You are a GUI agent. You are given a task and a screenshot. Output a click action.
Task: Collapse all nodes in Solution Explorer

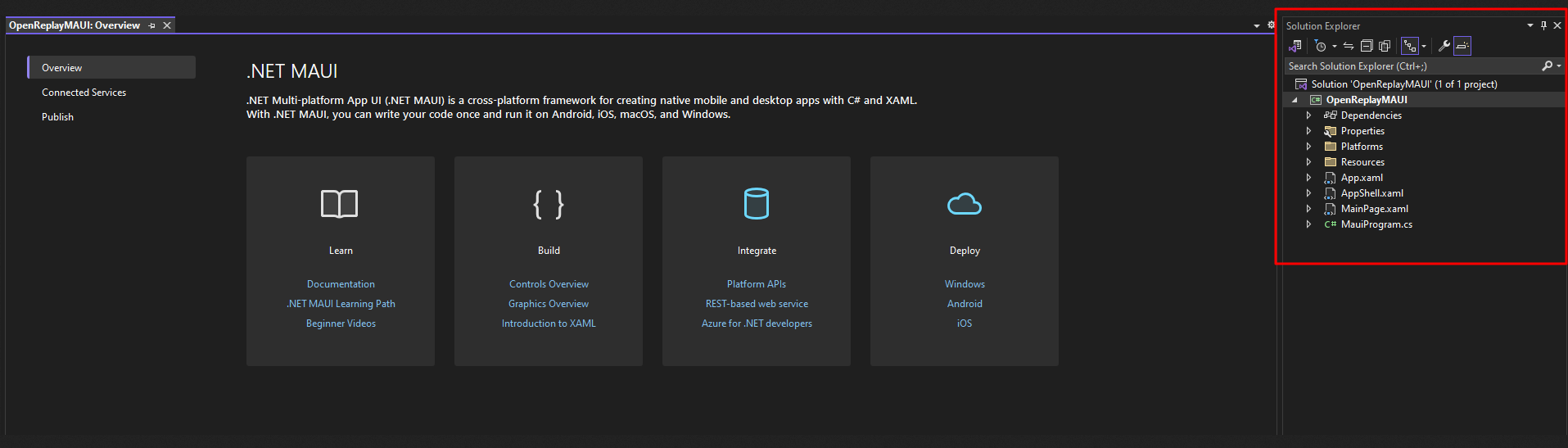coord(1367,46)
